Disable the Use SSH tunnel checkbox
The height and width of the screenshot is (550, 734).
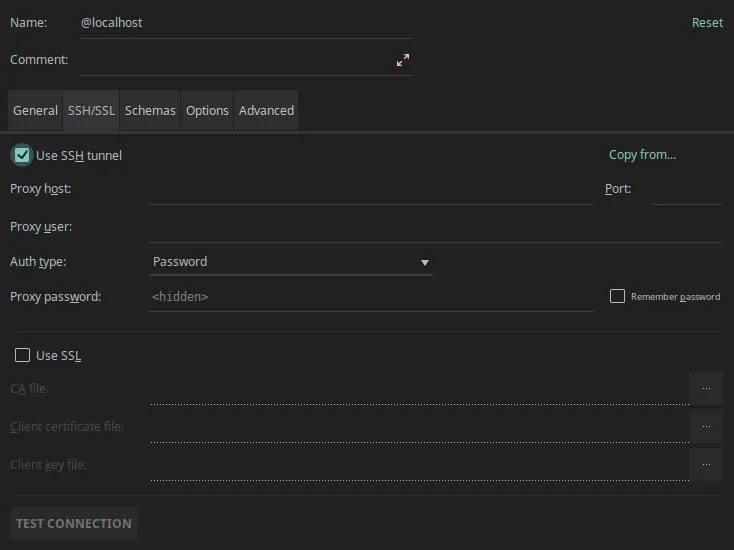pyautogui.click(x=22, y=155)
